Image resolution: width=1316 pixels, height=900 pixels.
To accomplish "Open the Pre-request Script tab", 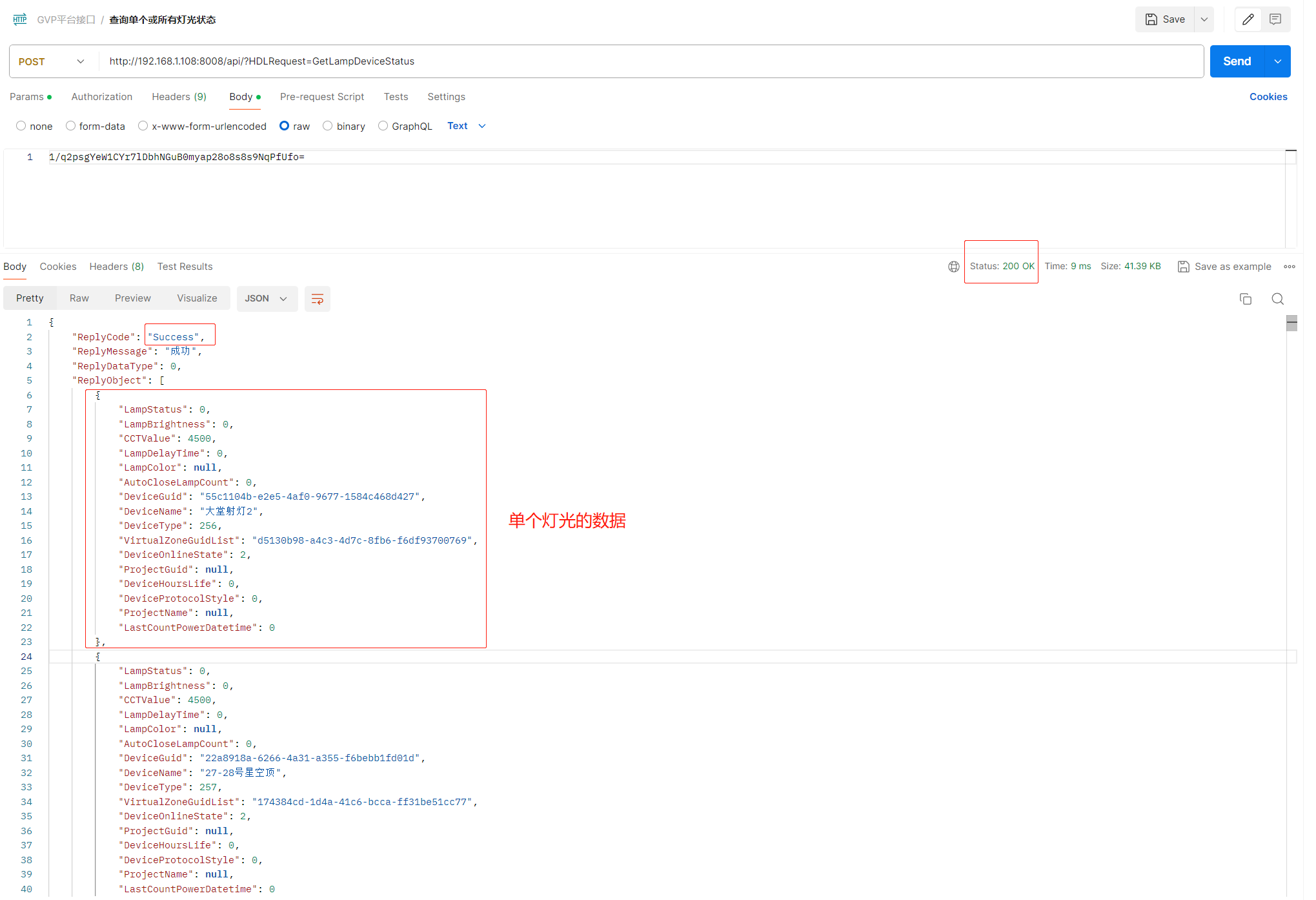I will [322, 97].
